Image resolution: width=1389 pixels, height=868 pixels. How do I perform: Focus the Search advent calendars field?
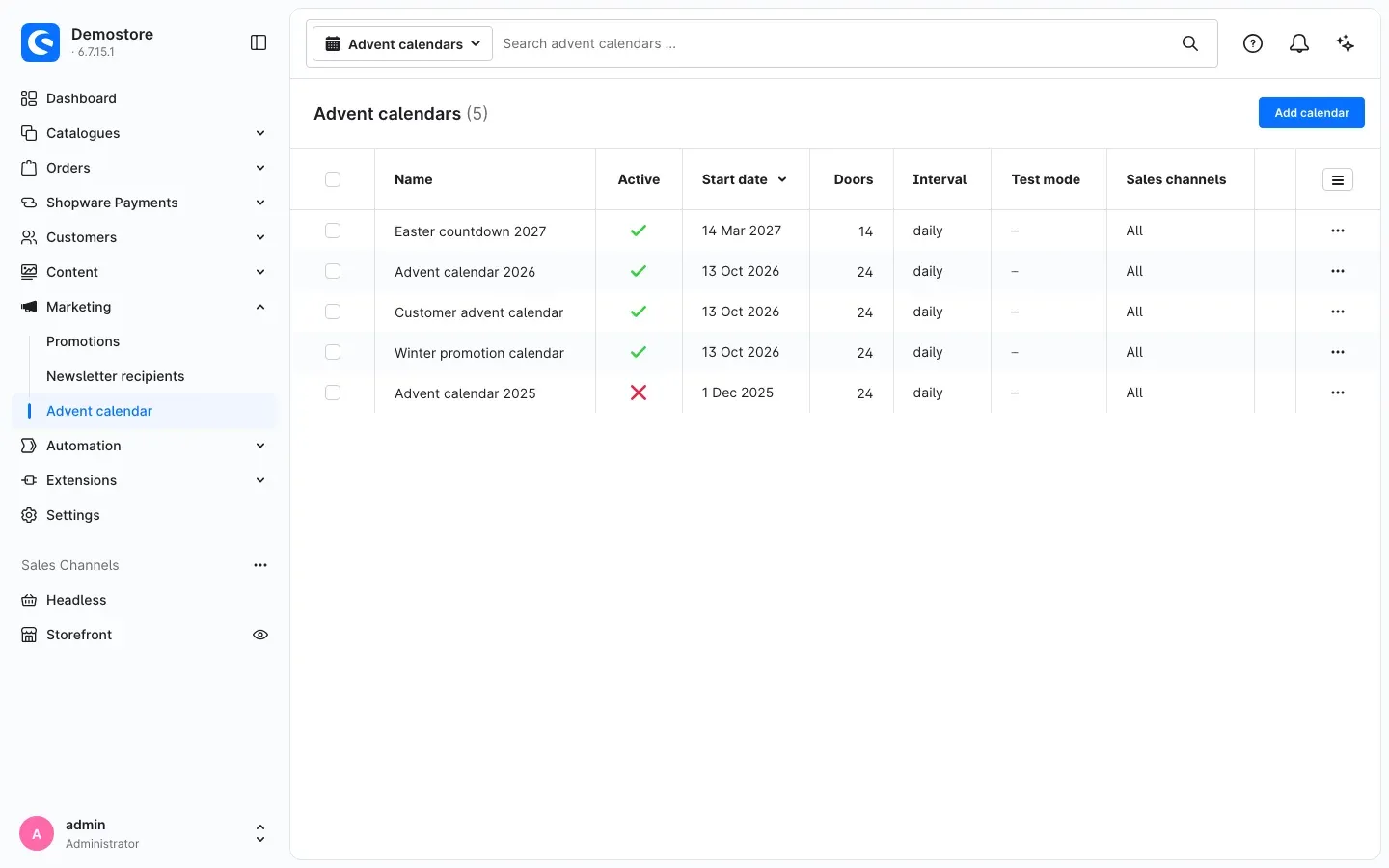coord(834,43)
